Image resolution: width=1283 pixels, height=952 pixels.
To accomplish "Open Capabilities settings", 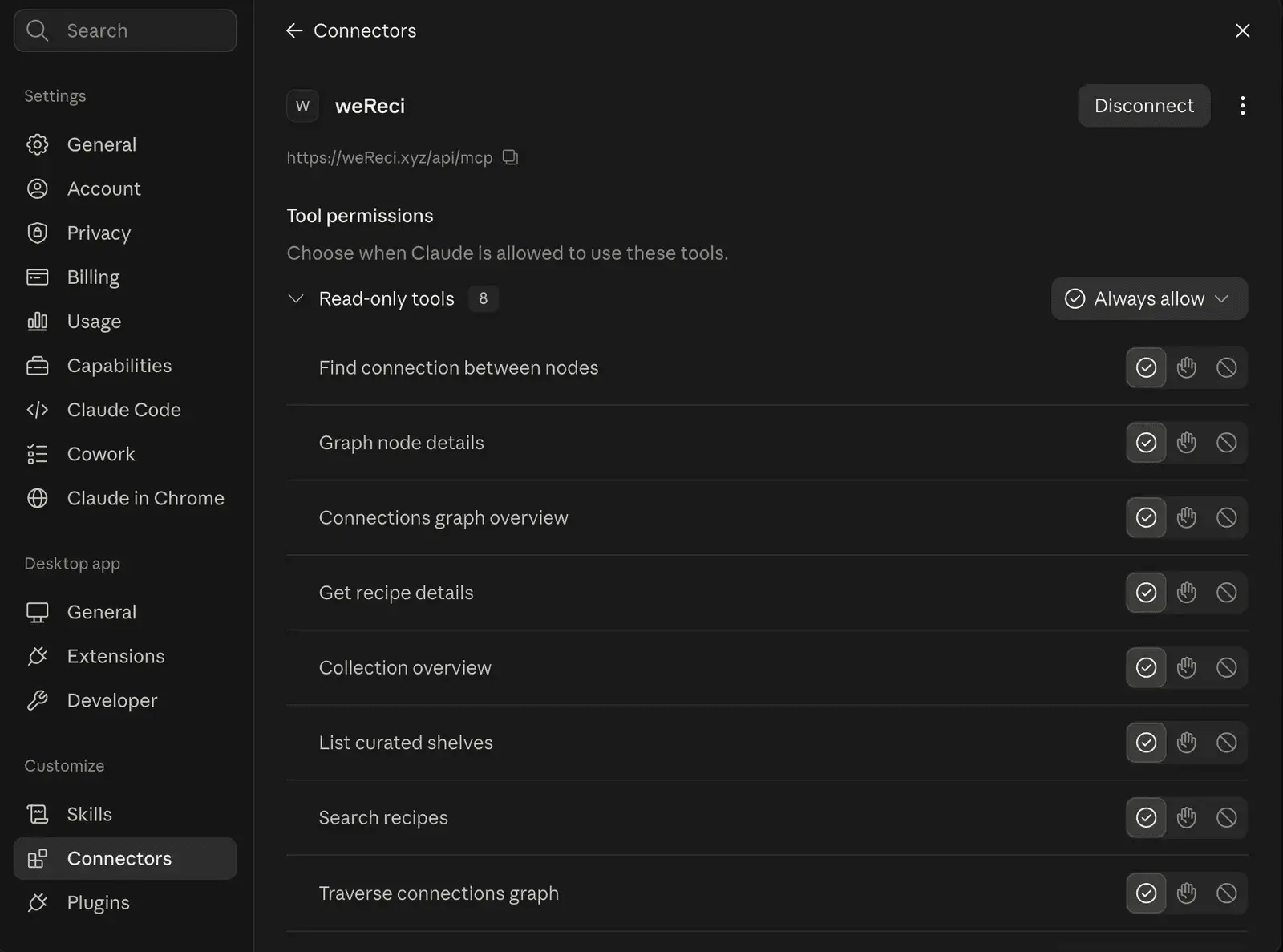I will click(125, 366).
